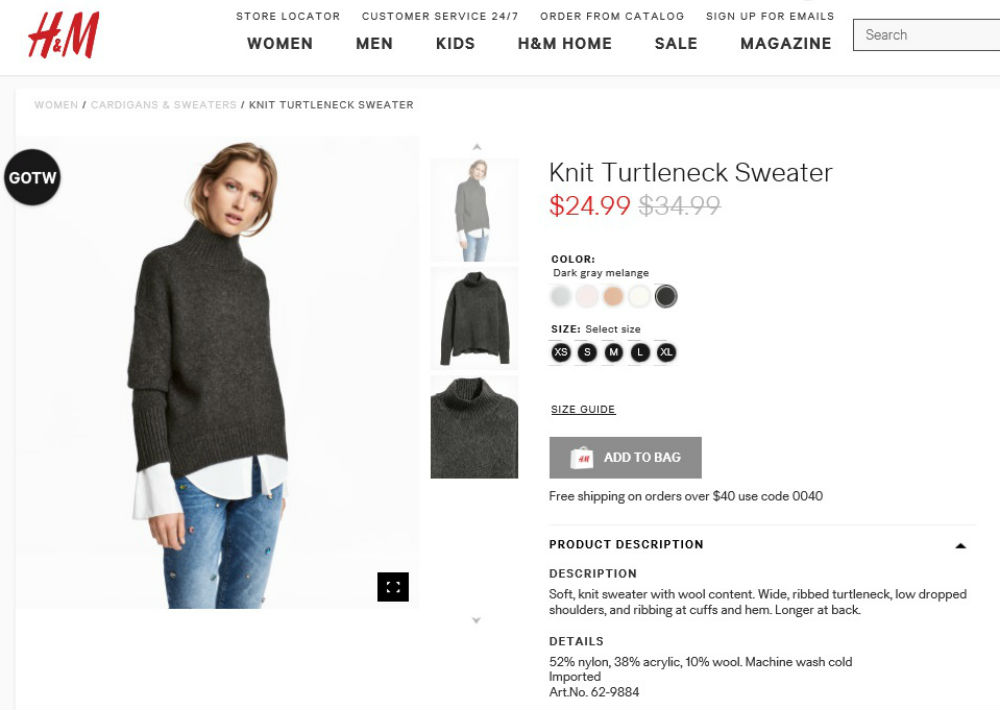
Task: Show next thumbnails with down arrow
Action: [x=476, y=619]
